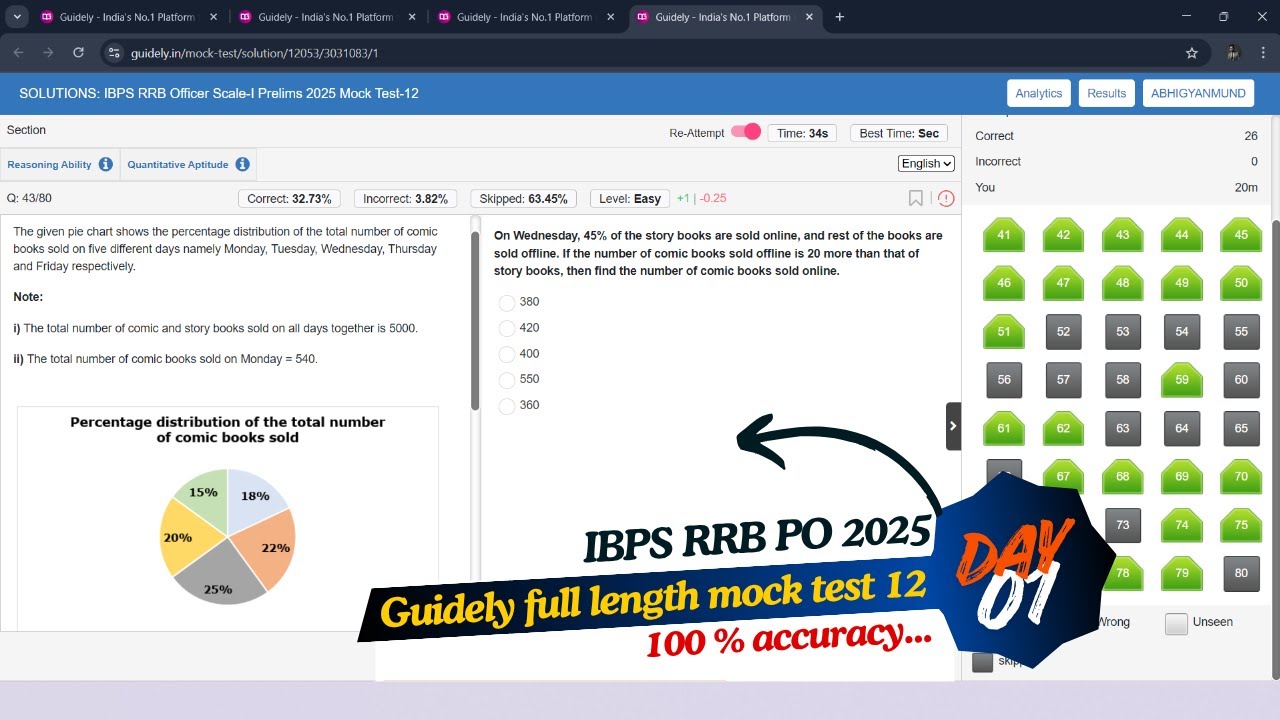Screen dimensions: 1280x720
Task: Click the question palette scrollbar
Action: tap(1274, 448)
